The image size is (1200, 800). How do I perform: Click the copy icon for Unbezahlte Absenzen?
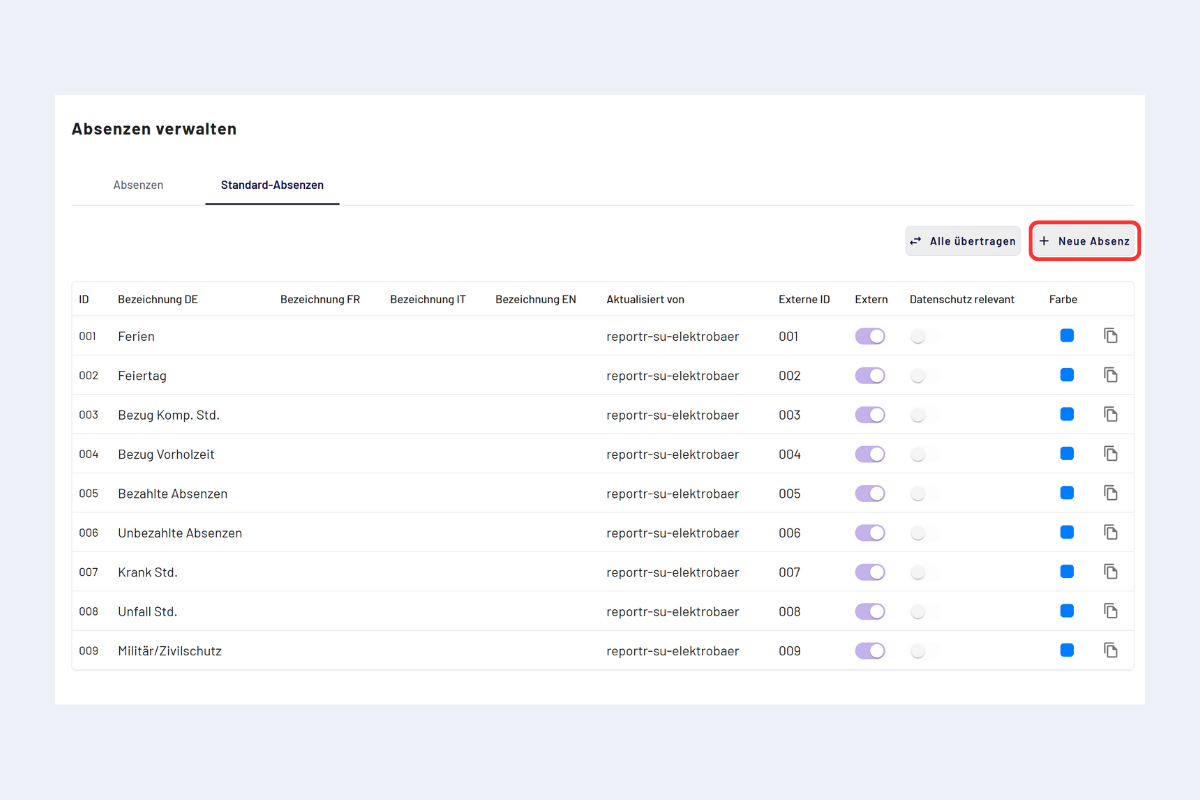1110,532
